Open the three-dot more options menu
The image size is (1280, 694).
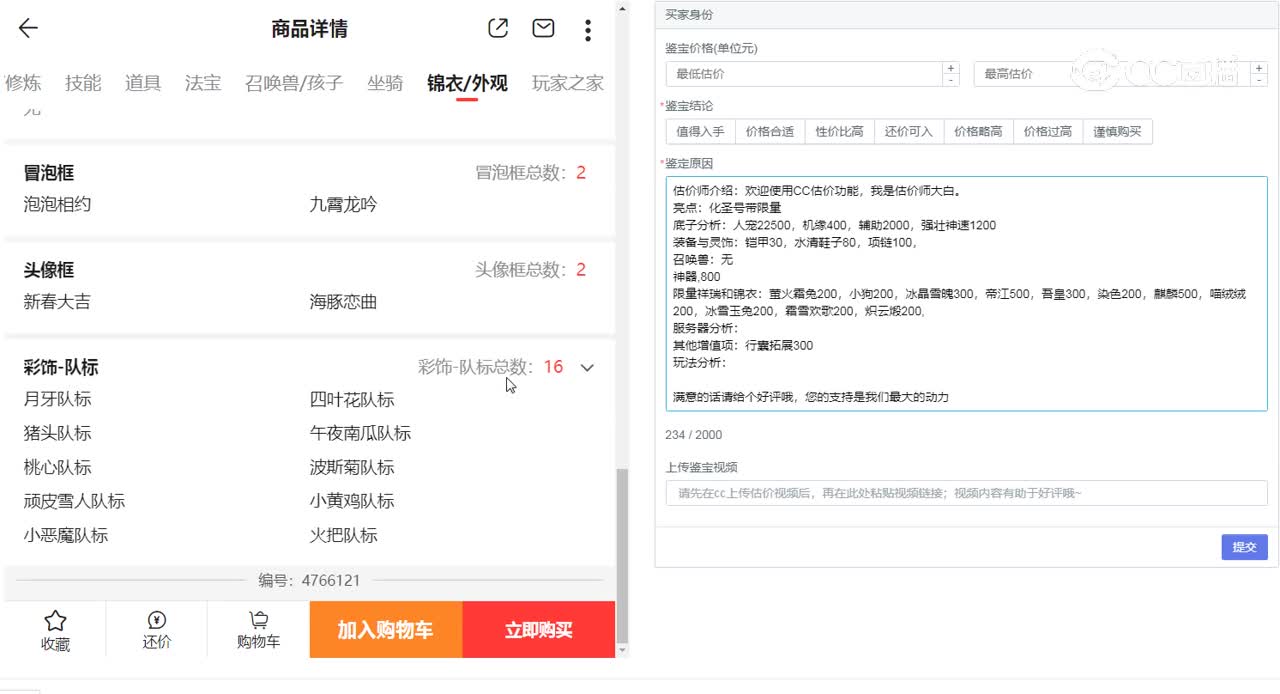(x=587, y=28)
